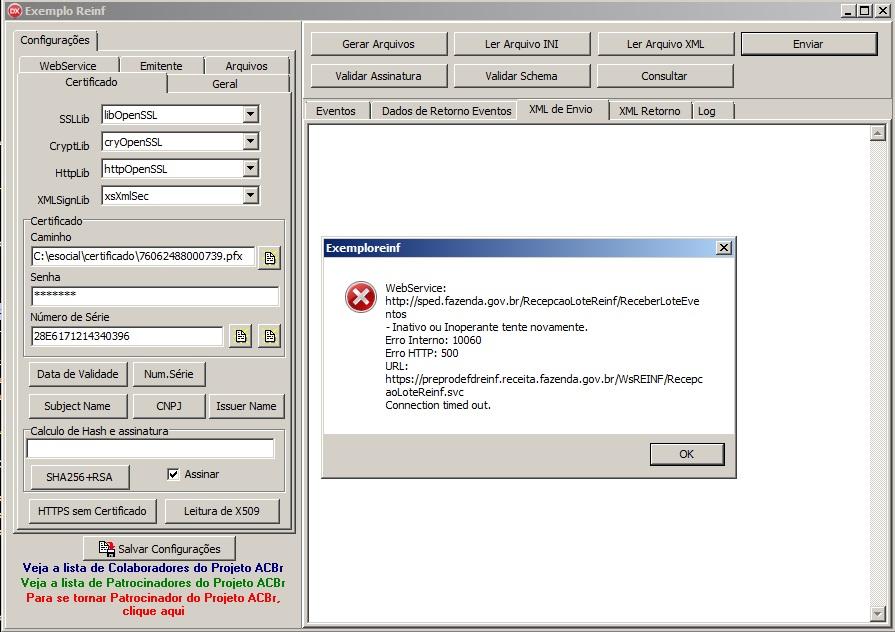Image resolution: width=895 pixels, height=632 pixels.
Task: Open the Configurações tab
Action: (x=55, y=40)
